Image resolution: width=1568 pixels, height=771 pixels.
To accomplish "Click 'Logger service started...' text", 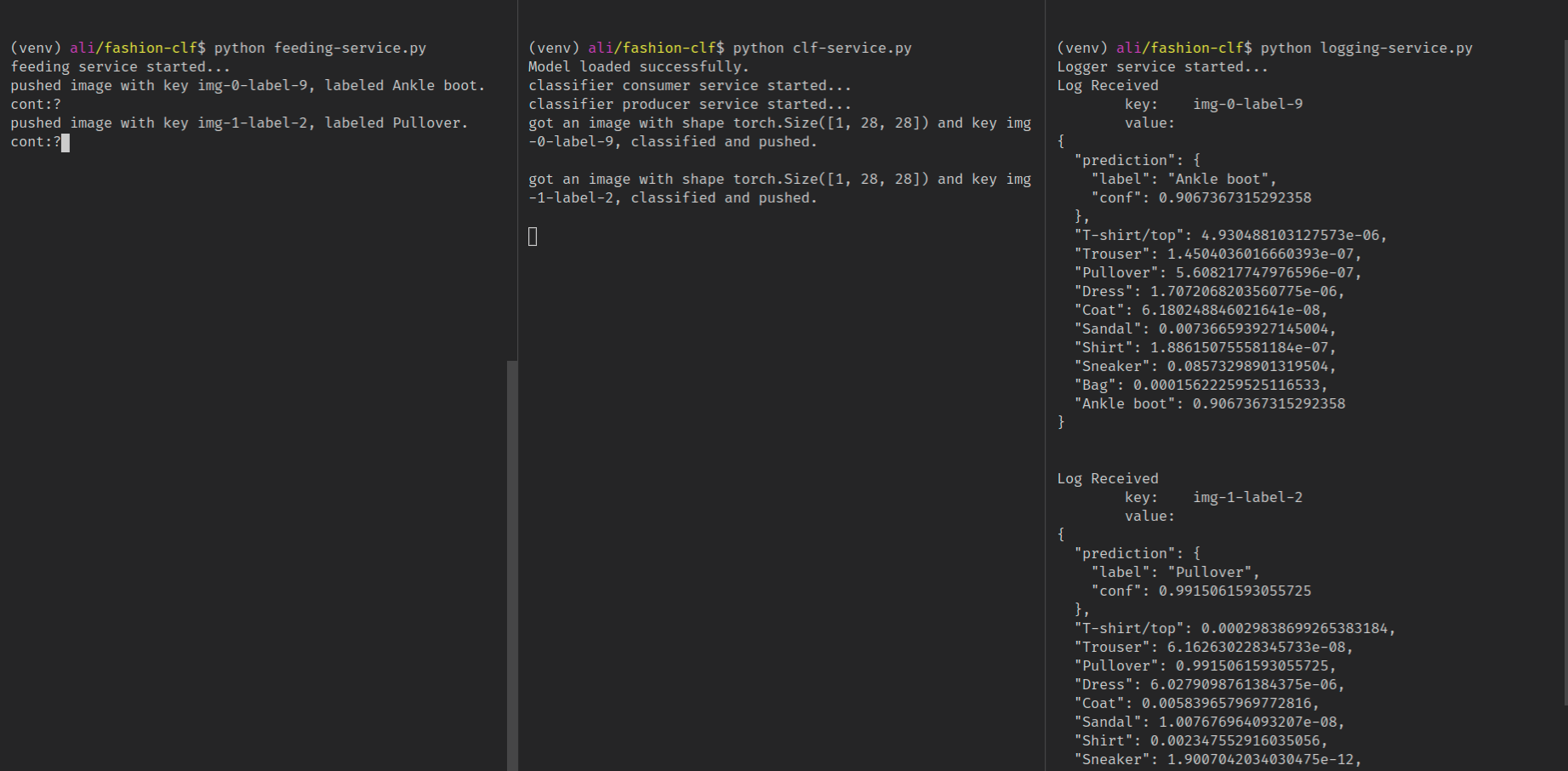I will (x=1162, y=66).
